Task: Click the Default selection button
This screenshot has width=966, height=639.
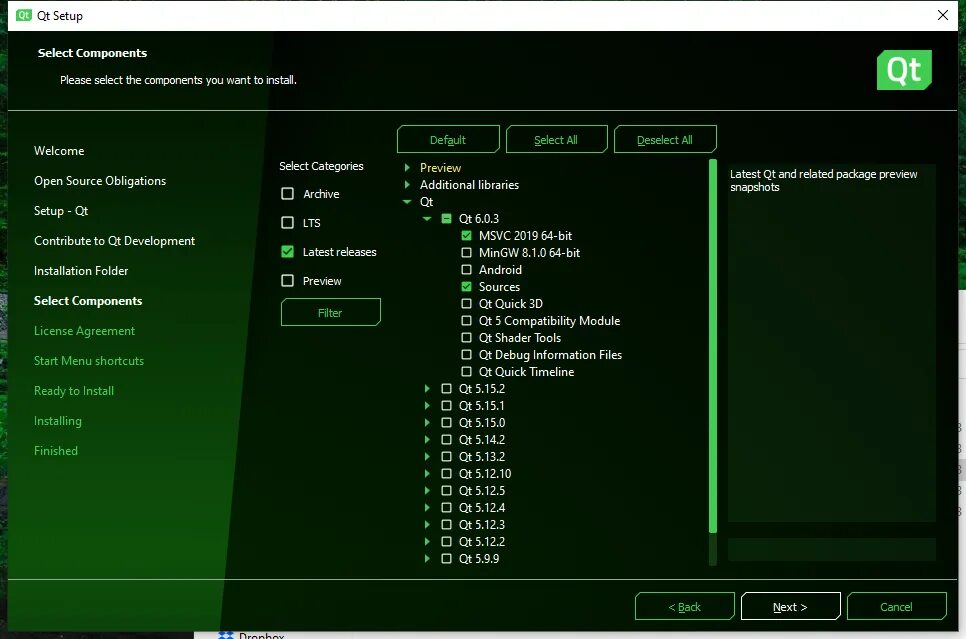Action: pyautogui.click(x=448, y=139)
